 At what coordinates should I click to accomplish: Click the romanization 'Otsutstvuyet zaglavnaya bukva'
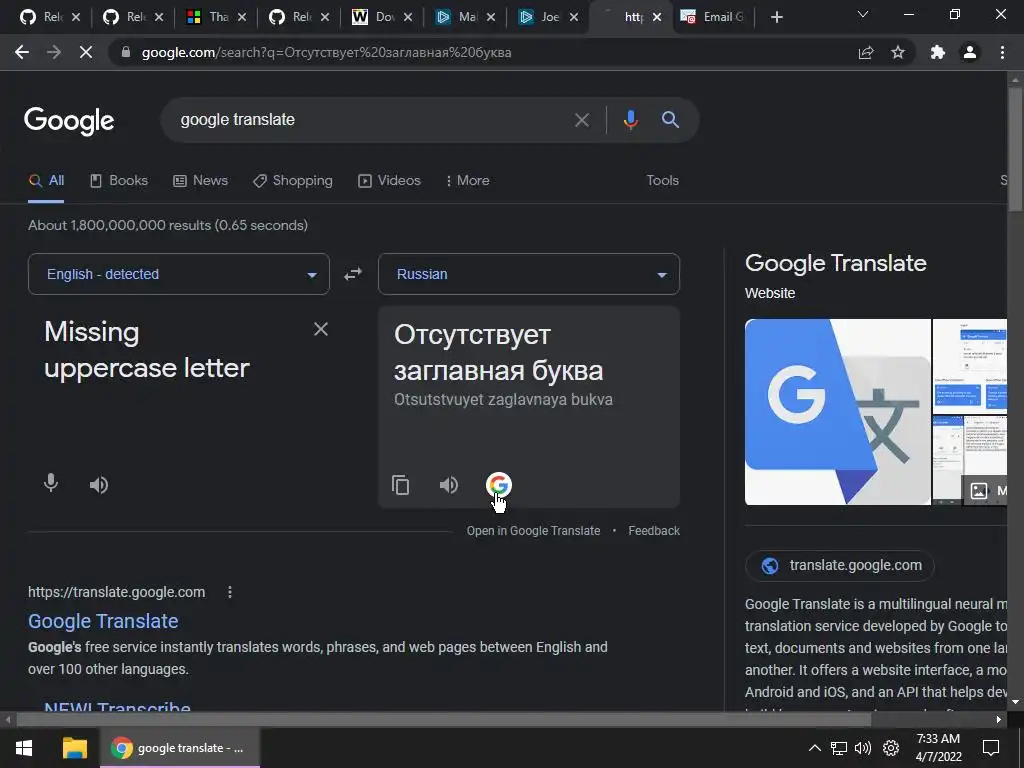(504, 400)
